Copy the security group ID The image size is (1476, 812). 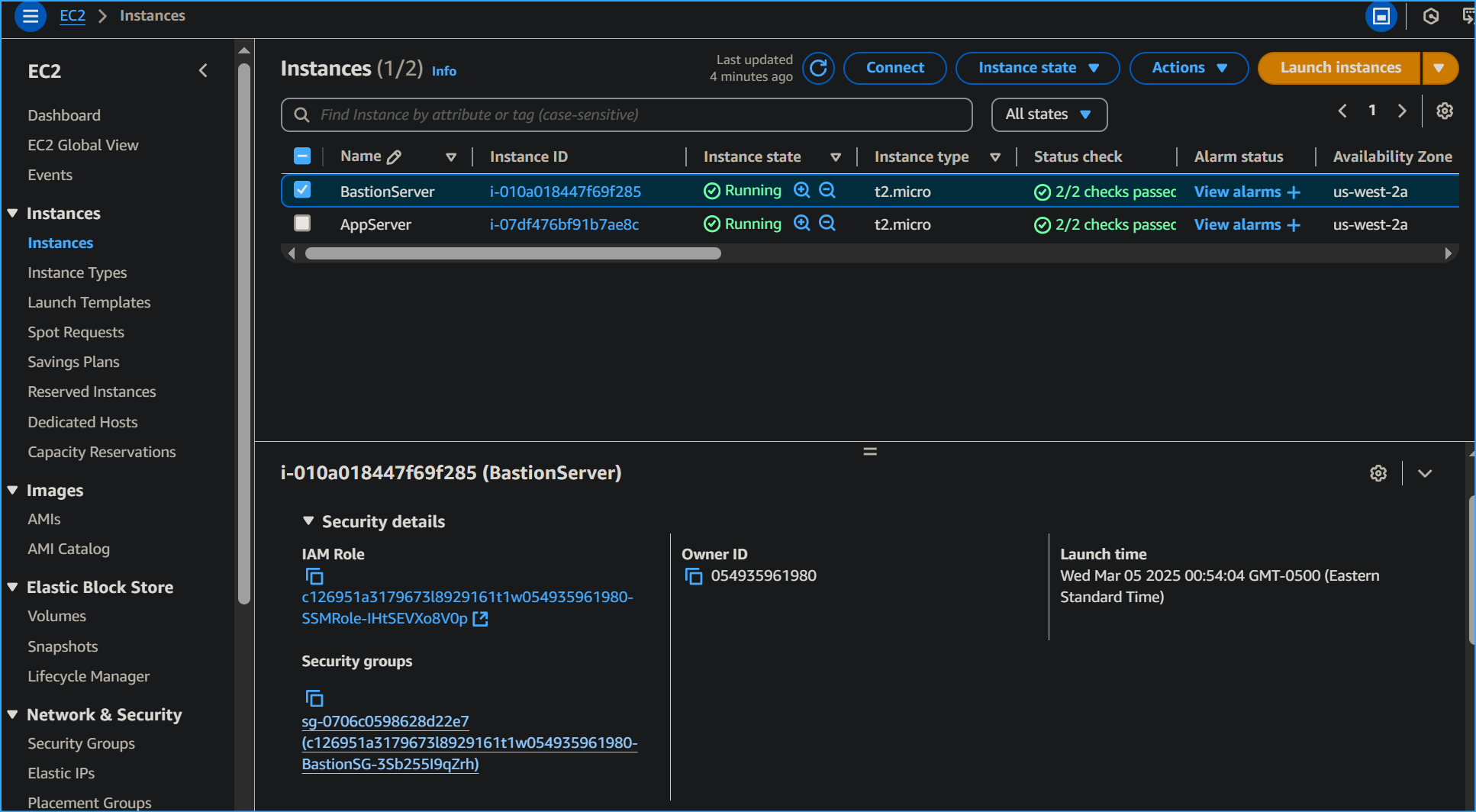315,698
